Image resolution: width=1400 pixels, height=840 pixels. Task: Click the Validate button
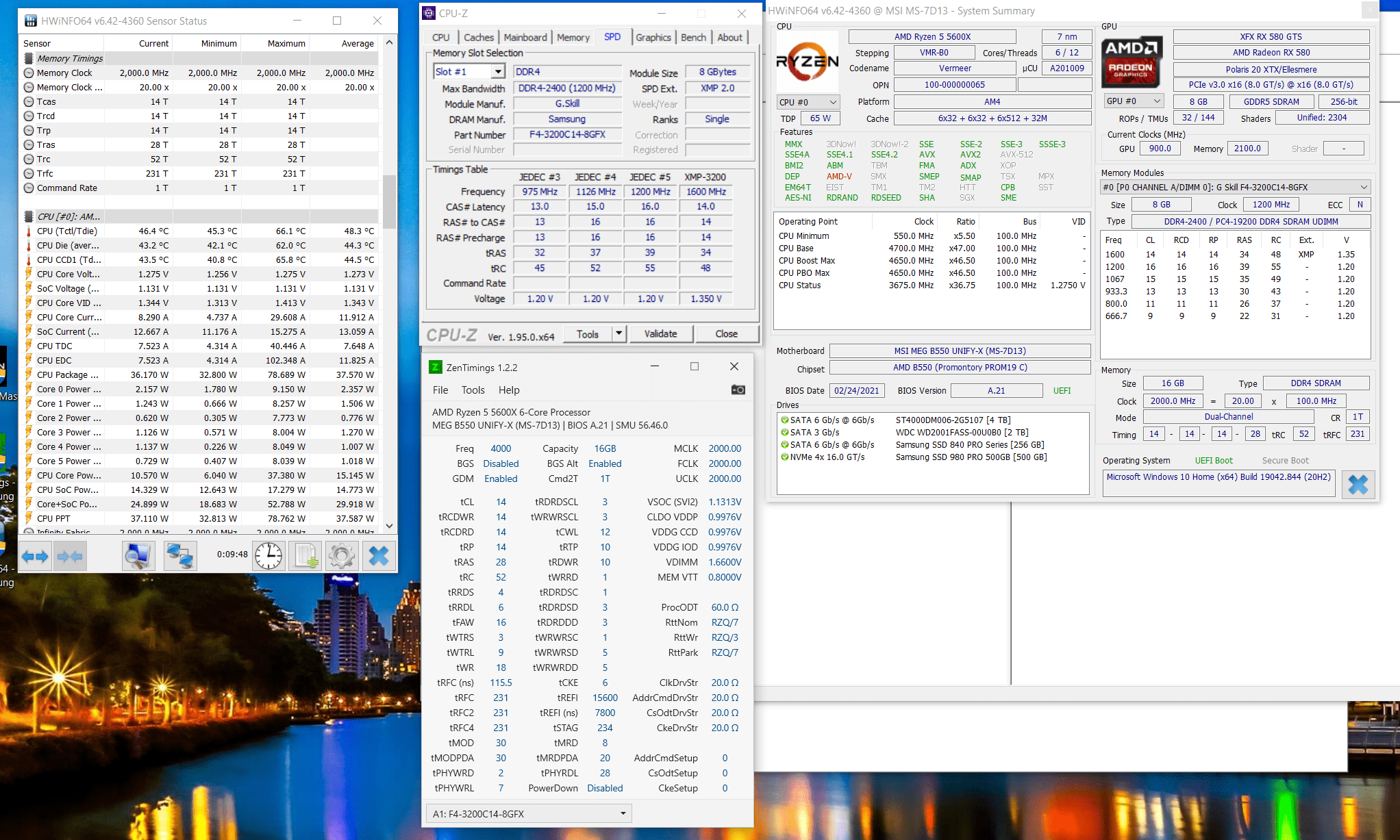[x=660, y=333]
